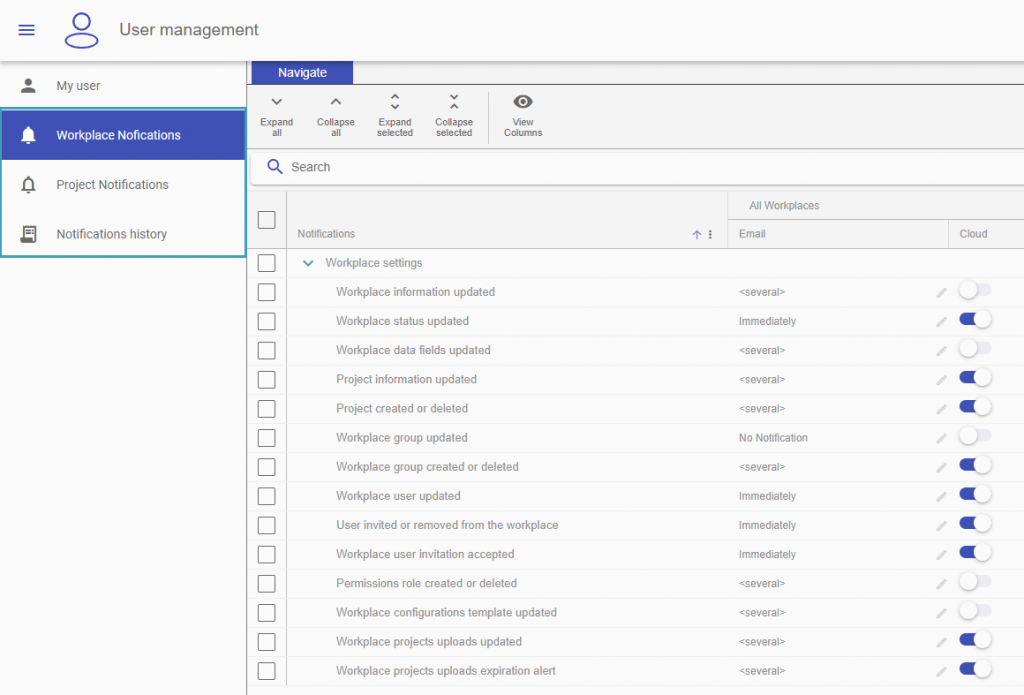Click 'Workplace projects uploads expiration alert' label

coord(446,671)
